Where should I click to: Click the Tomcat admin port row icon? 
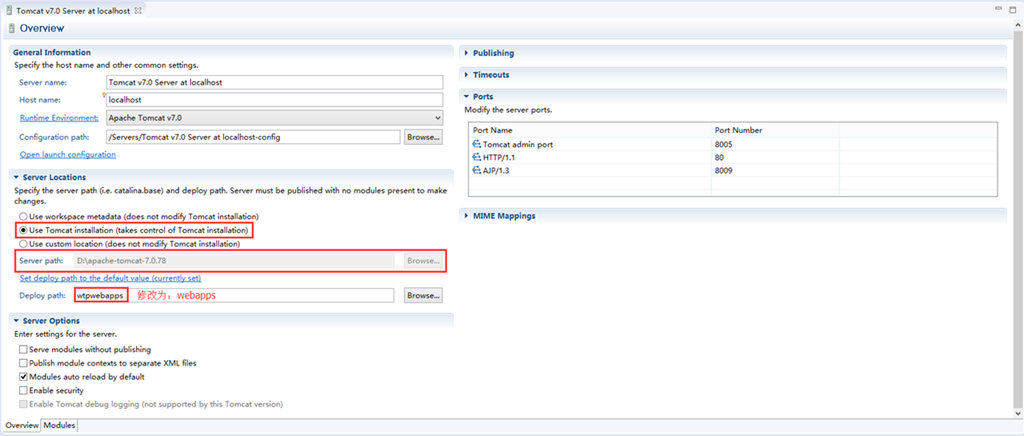pos(477,144)
